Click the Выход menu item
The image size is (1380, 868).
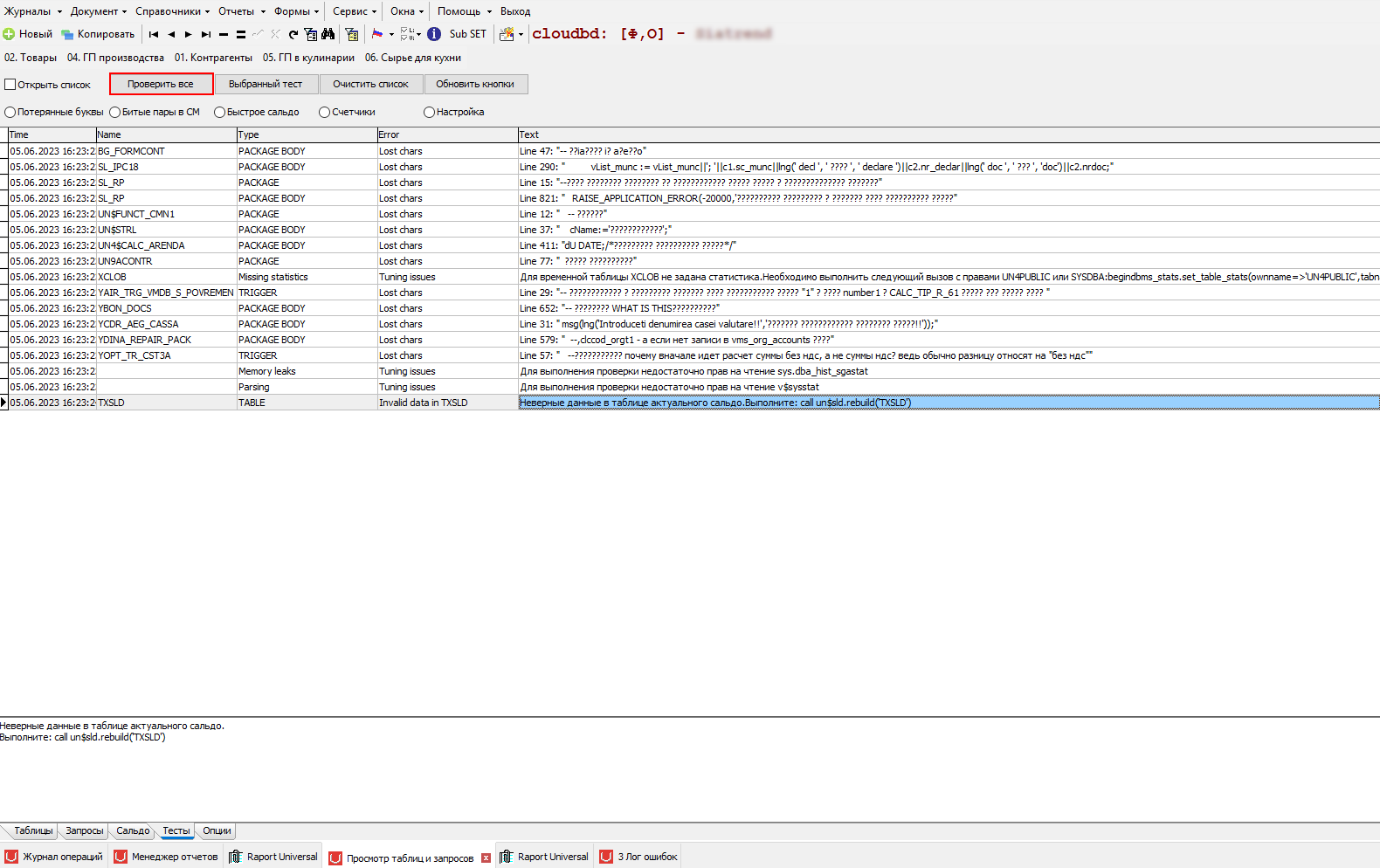pos(515,11)
